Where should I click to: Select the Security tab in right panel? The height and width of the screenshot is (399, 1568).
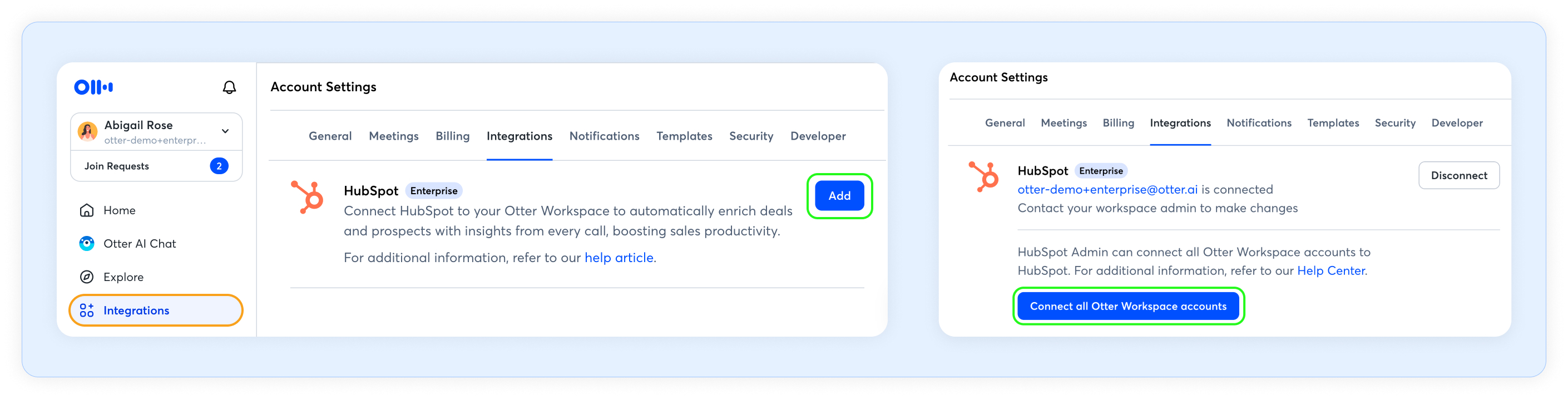(x=1394, y=123)
